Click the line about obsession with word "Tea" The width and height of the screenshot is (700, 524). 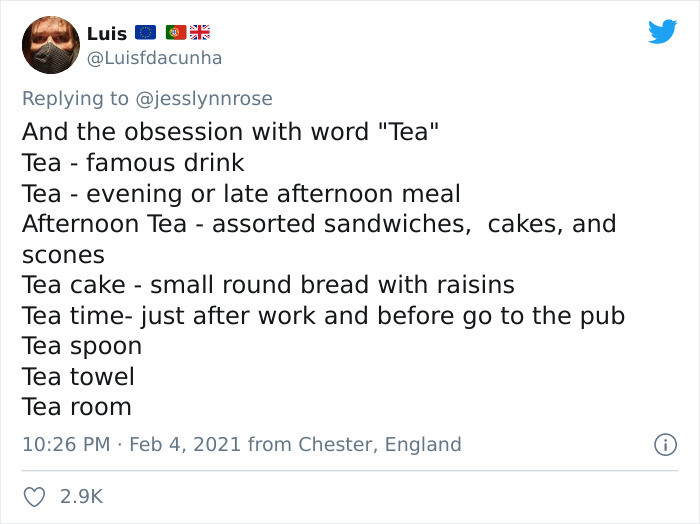click(230, 132)
